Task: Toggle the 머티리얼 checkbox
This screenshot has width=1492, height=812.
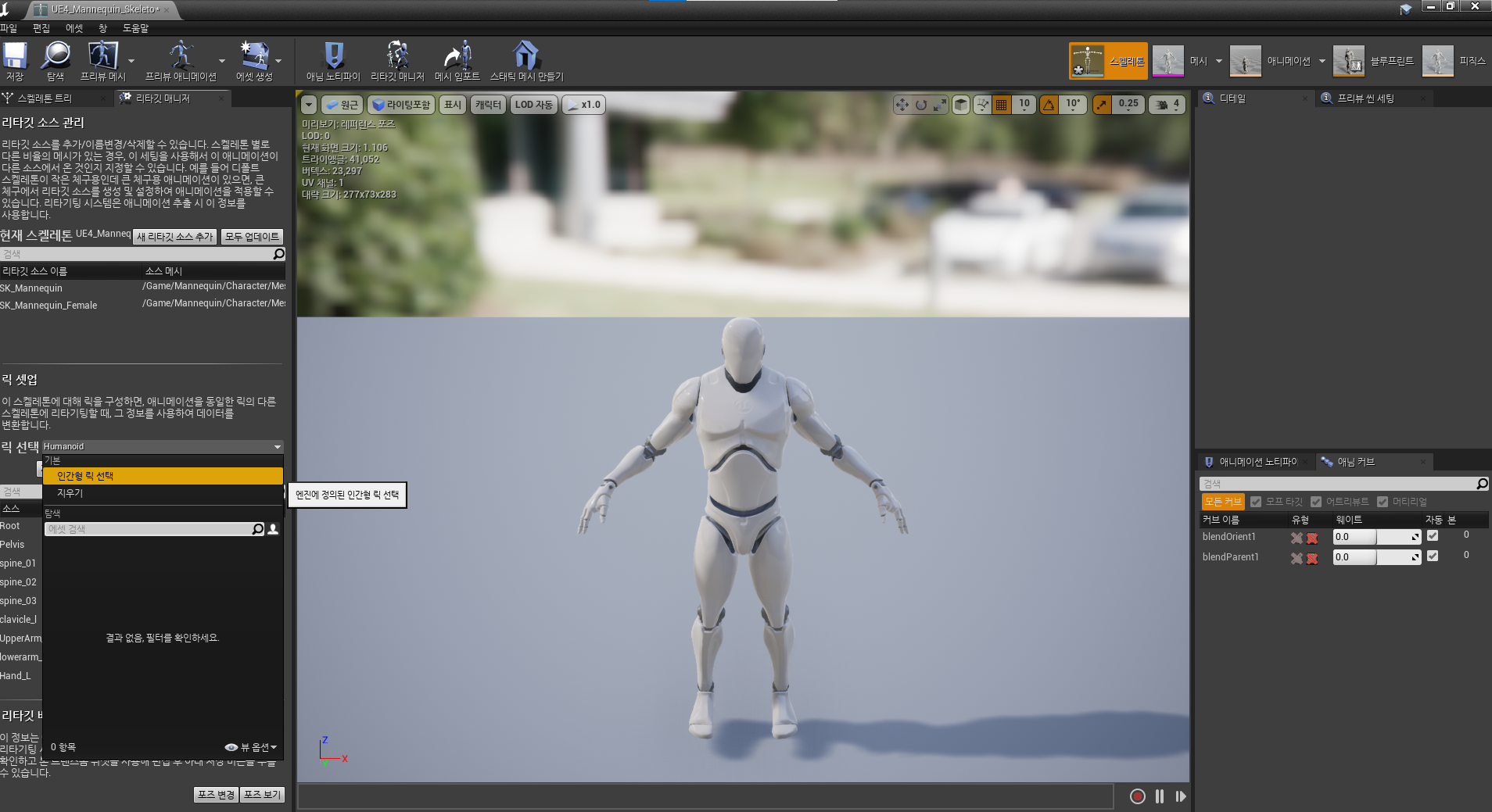Action: pyautogui.click(x=1383, y=502)
